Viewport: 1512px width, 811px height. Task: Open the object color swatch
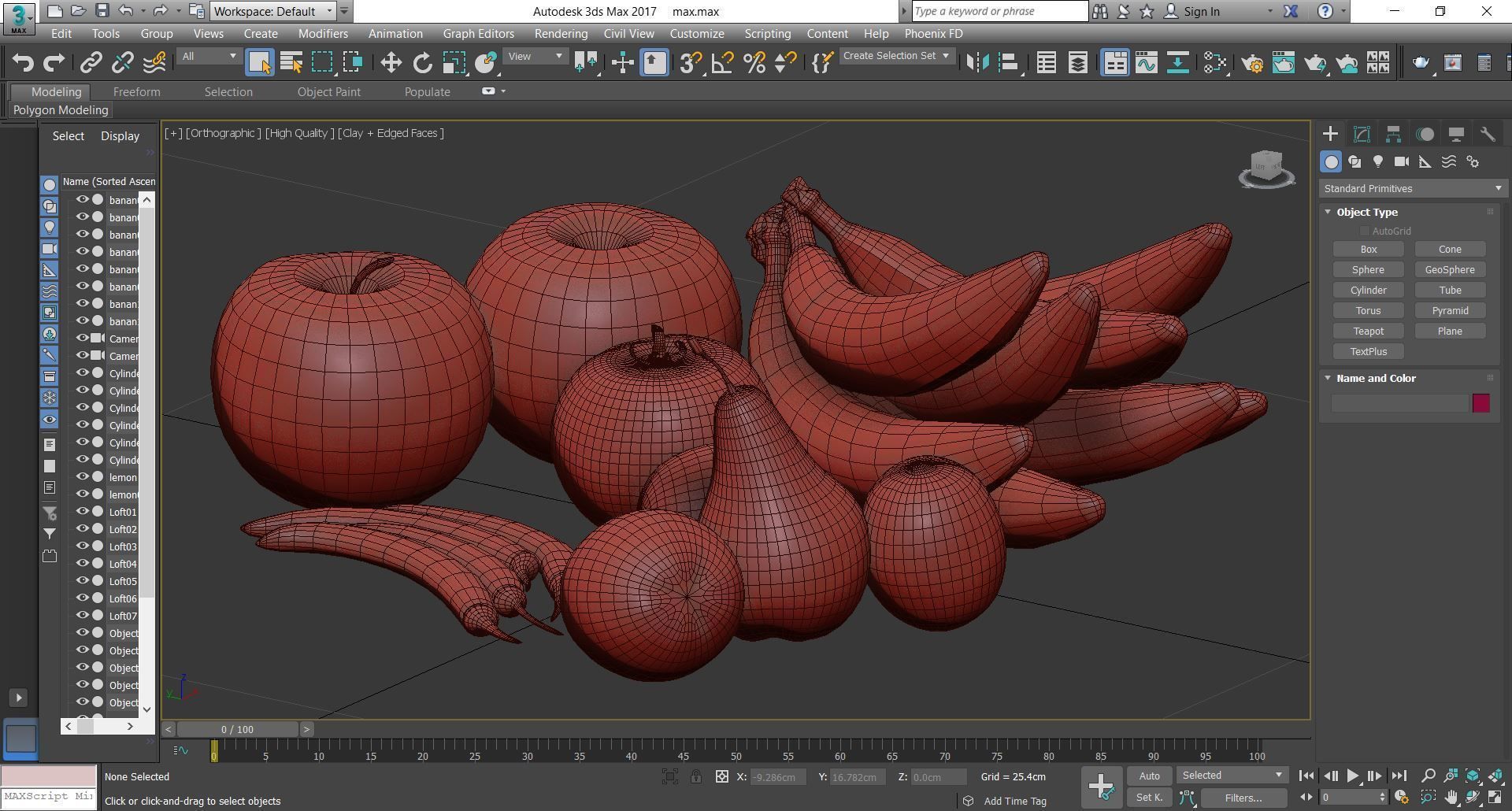[1480, 403]
